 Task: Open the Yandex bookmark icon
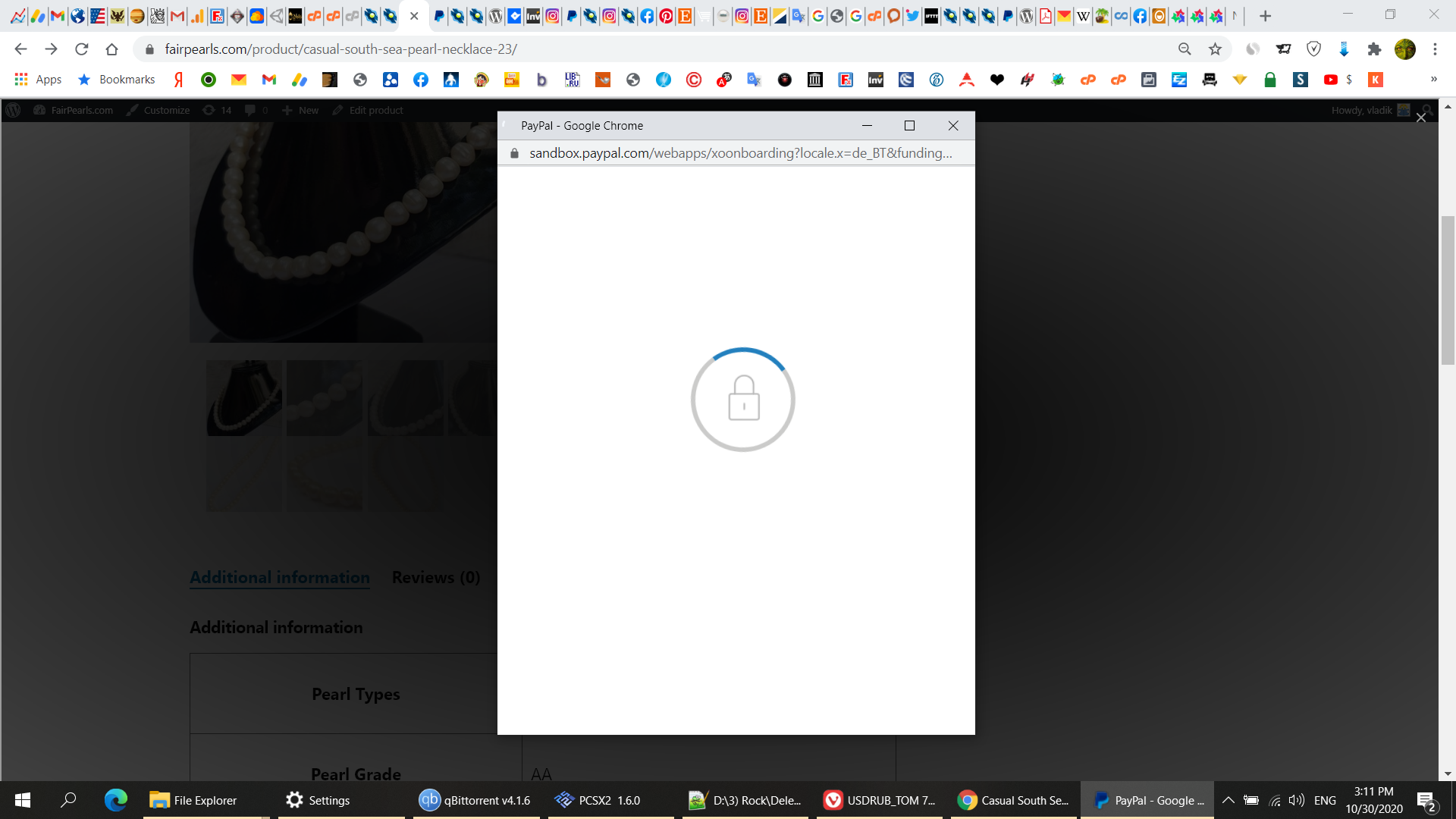pyautogui.click(x=178, y=80)
